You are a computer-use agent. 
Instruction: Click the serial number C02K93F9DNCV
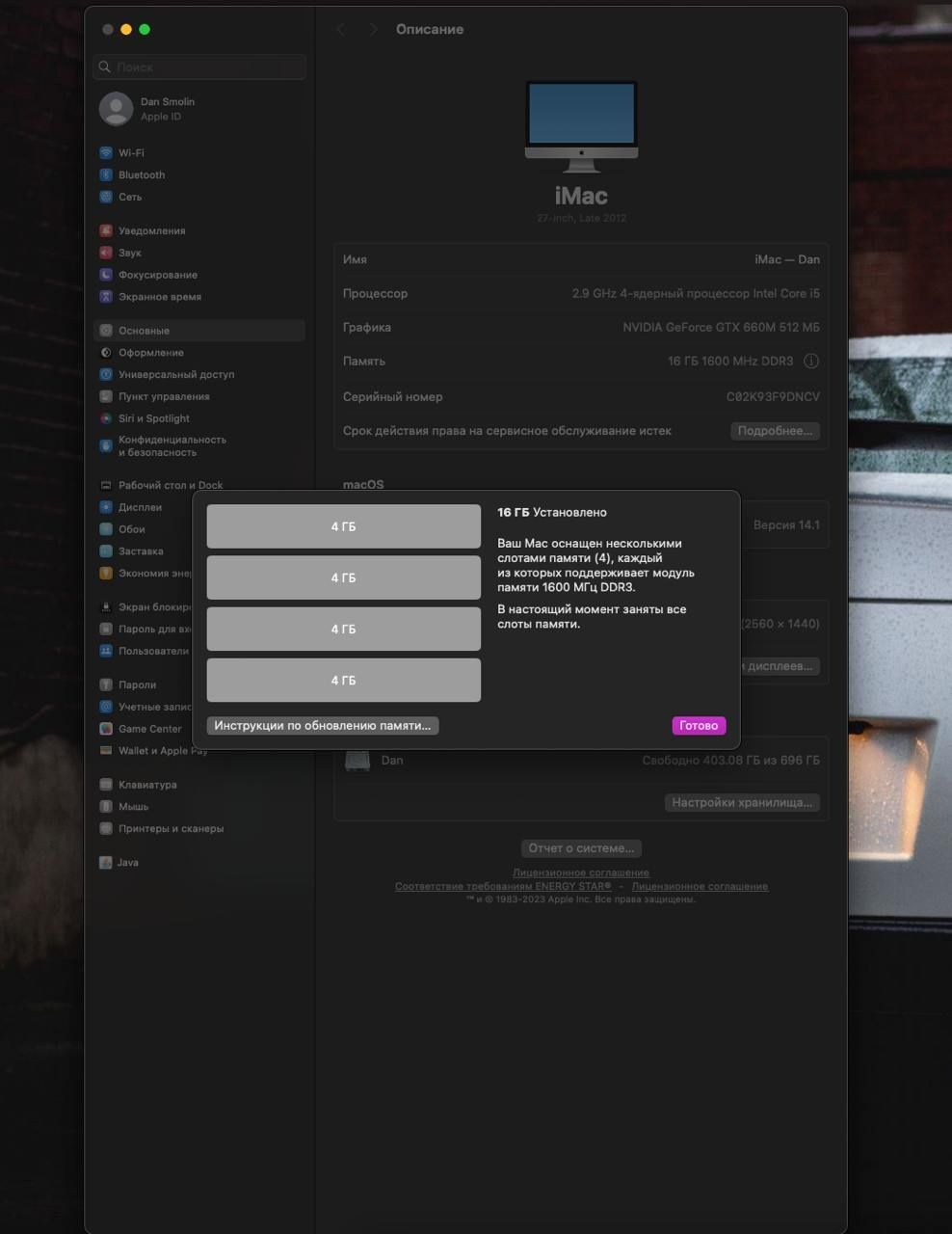tap(773, 397)
